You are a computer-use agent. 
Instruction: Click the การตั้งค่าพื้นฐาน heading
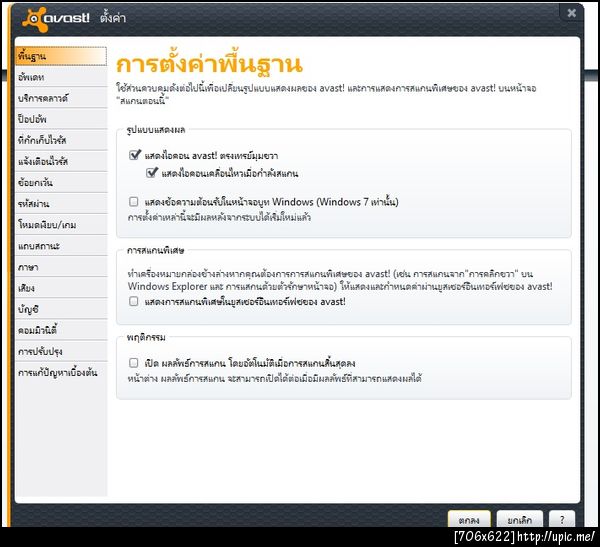tap(209, 64)
